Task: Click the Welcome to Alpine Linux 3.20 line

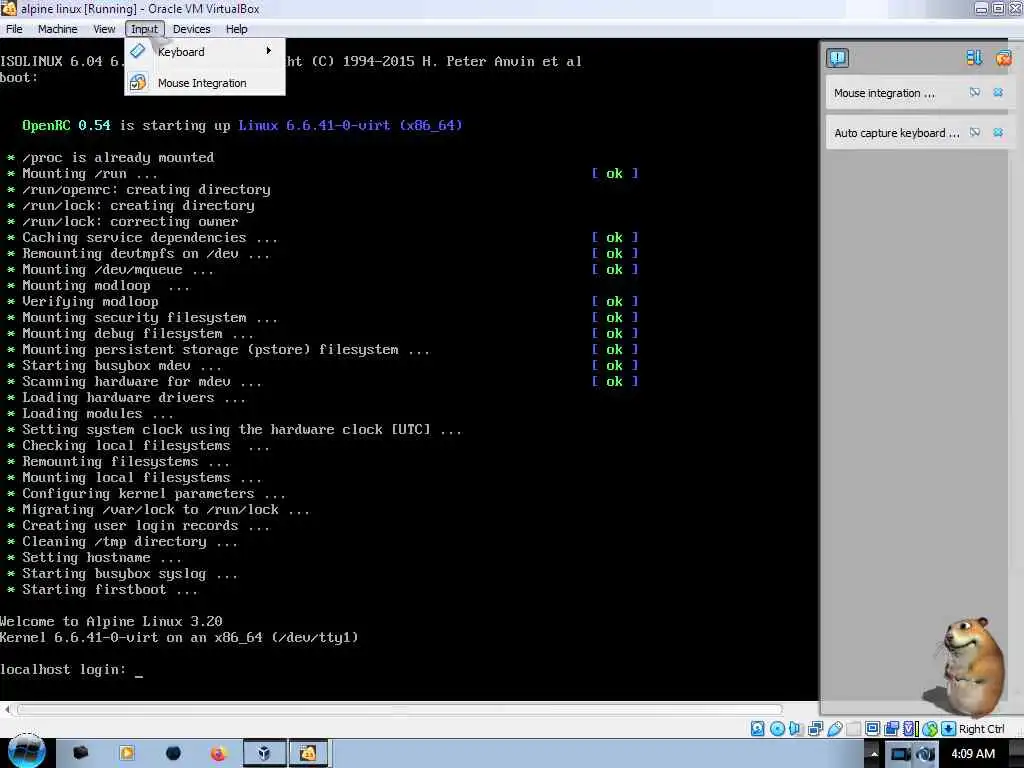Action: point(111,621)
